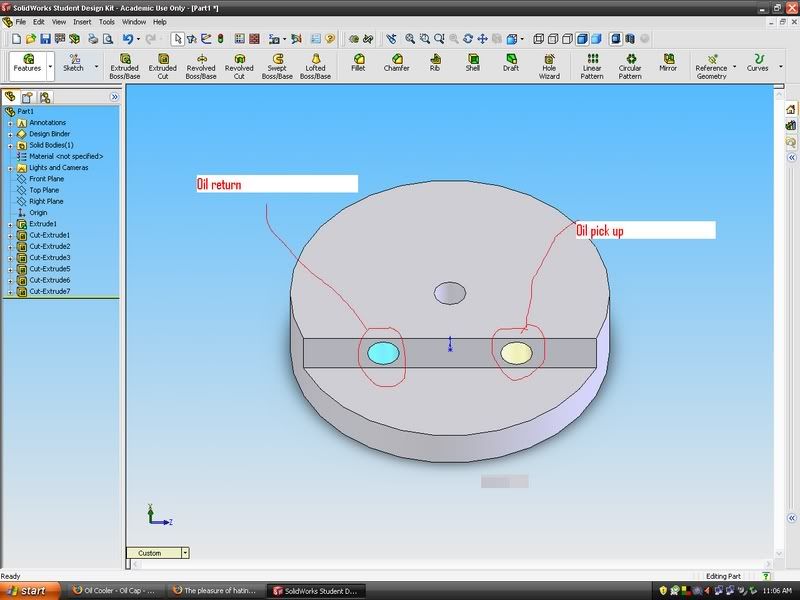Select the Chamfer tool

coord(396,63)
